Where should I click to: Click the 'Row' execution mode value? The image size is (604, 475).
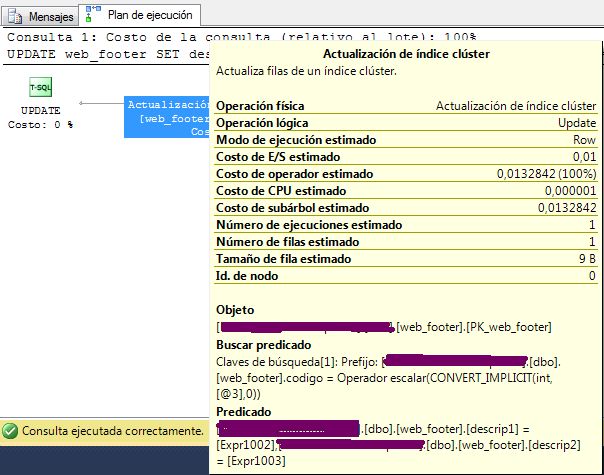pyautogui.click(x=584, y=139)
